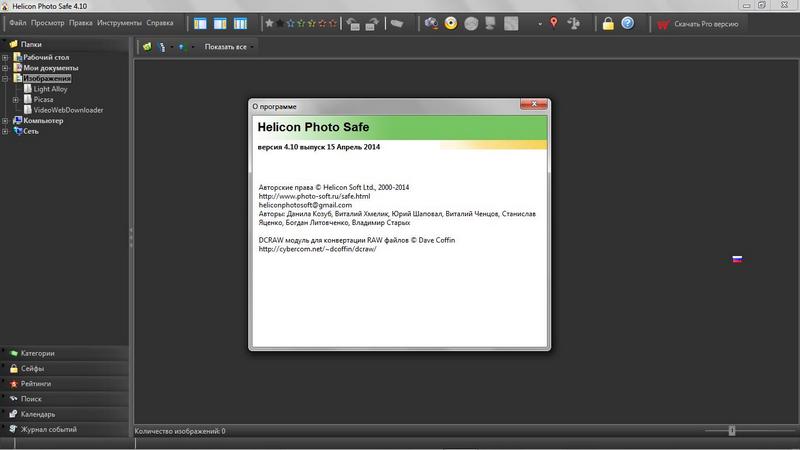Toggle the red star rating filter
The image size is (800, 450).
point(333,23)
